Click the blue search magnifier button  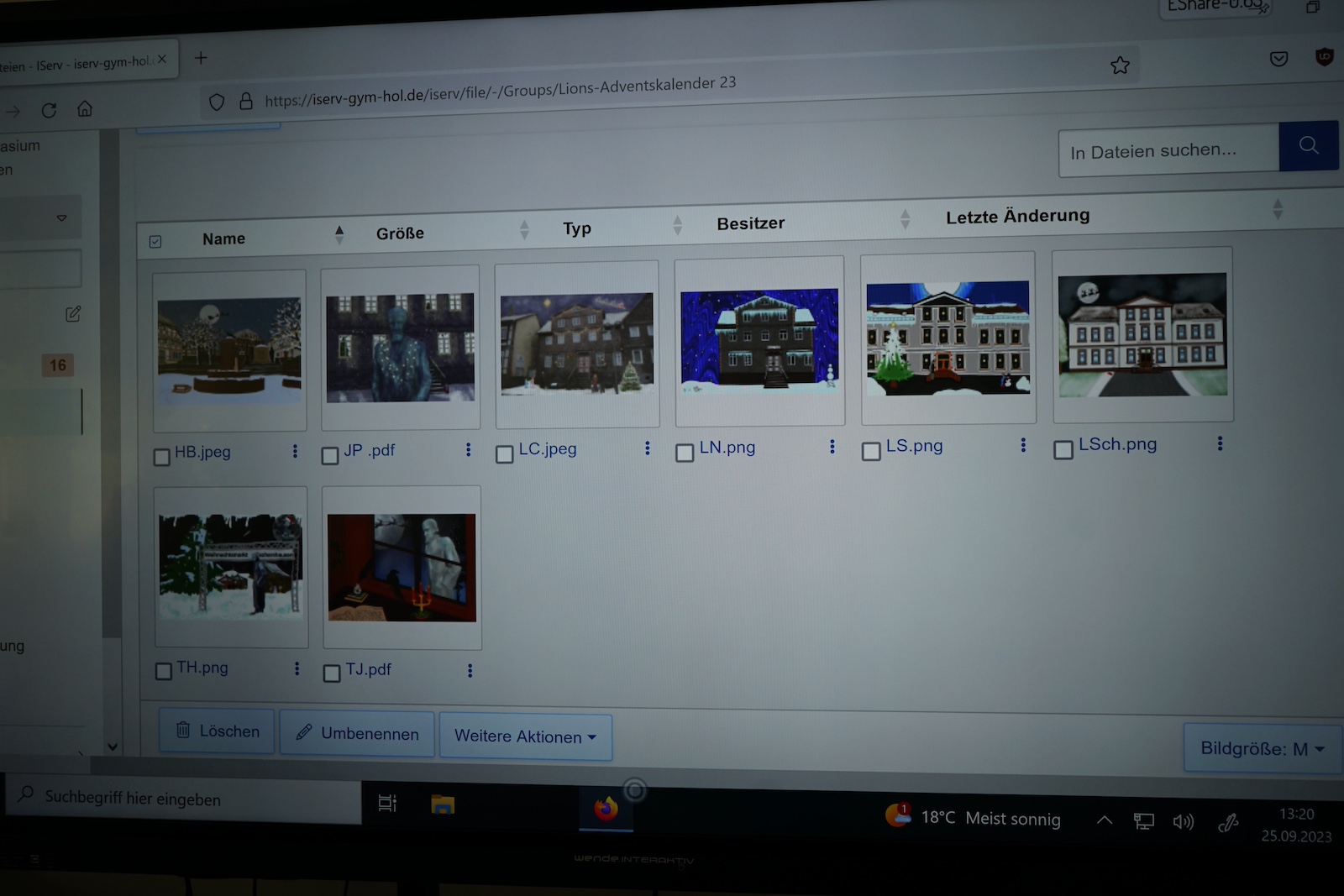1308,145
